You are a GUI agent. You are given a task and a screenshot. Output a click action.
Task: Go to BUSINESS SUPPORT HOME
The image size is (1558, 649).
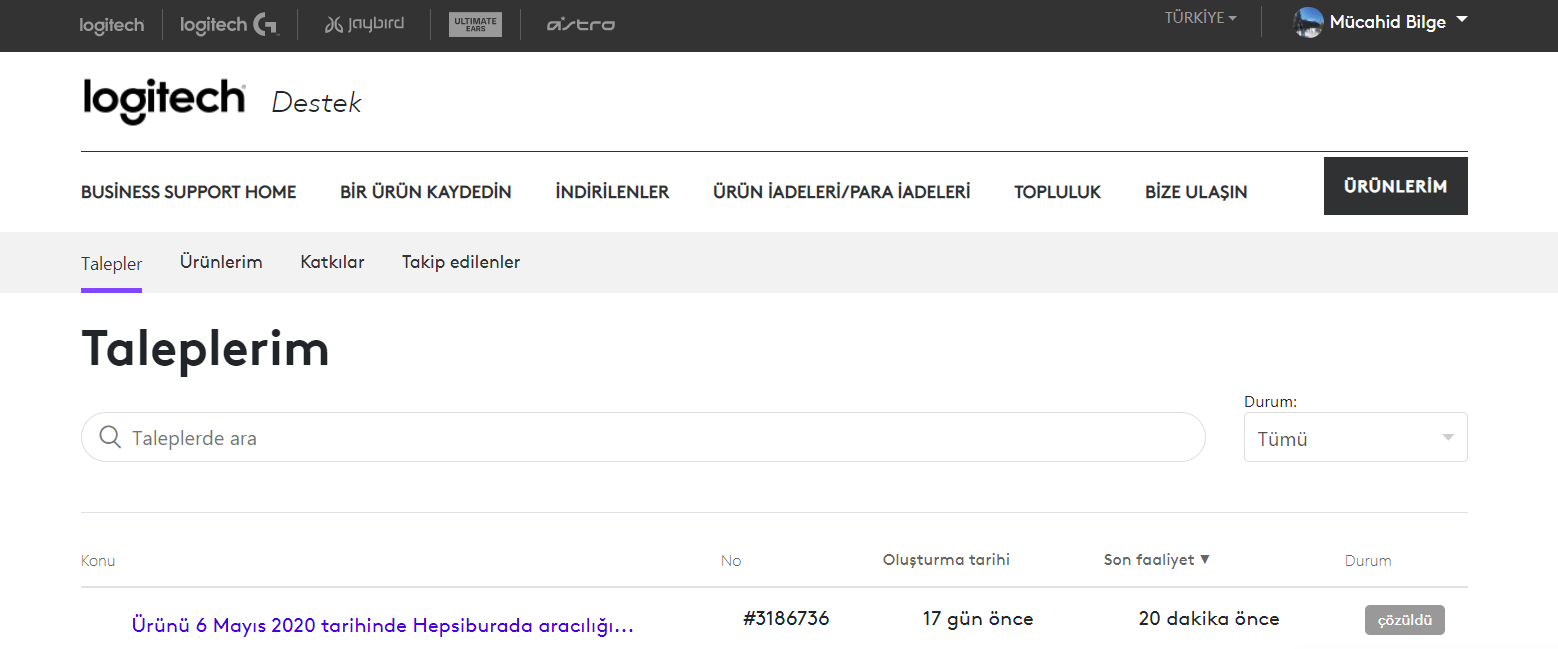click(189, 192)
